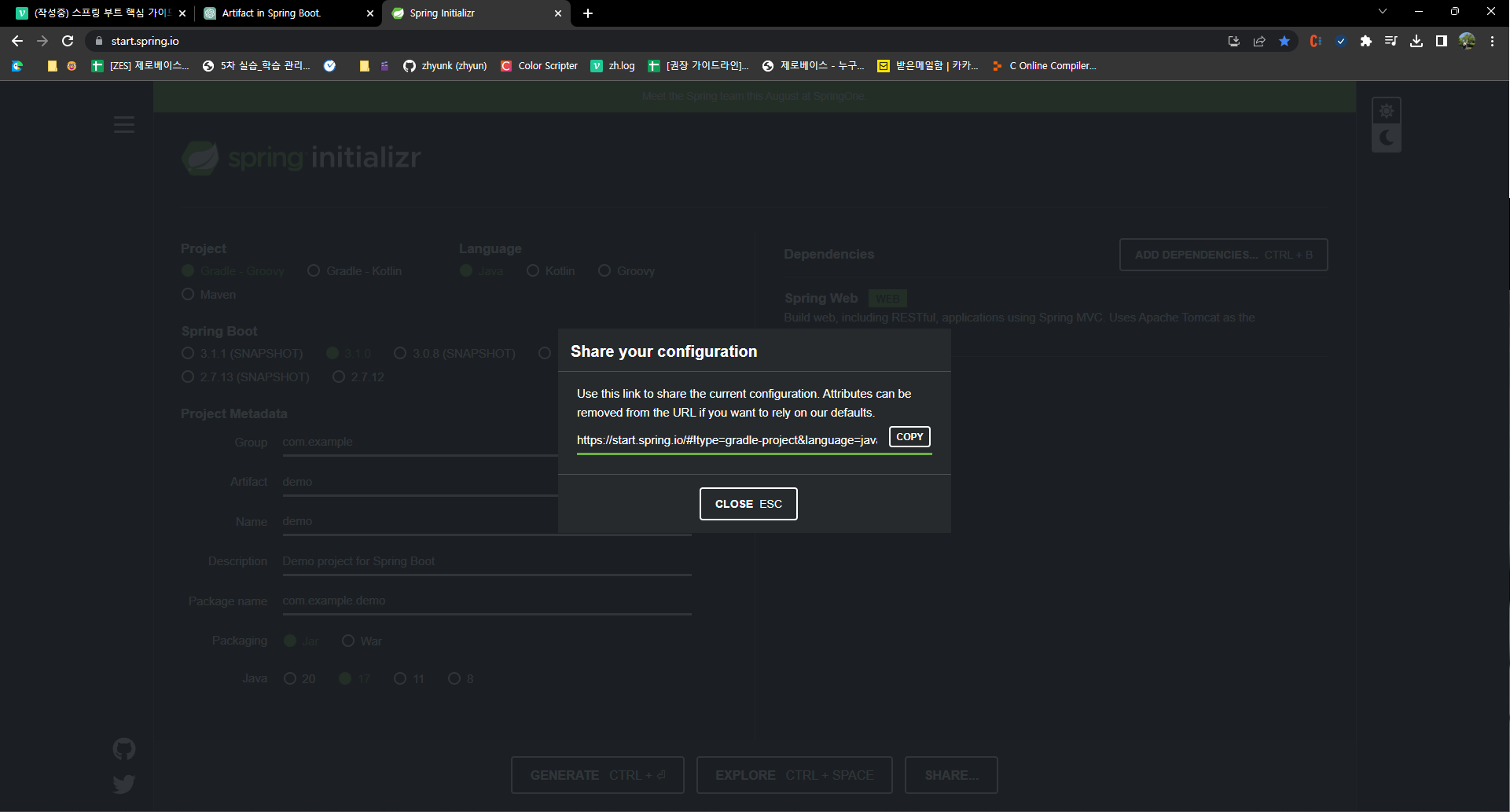Click the Explore button

click(x=794, y=775)
